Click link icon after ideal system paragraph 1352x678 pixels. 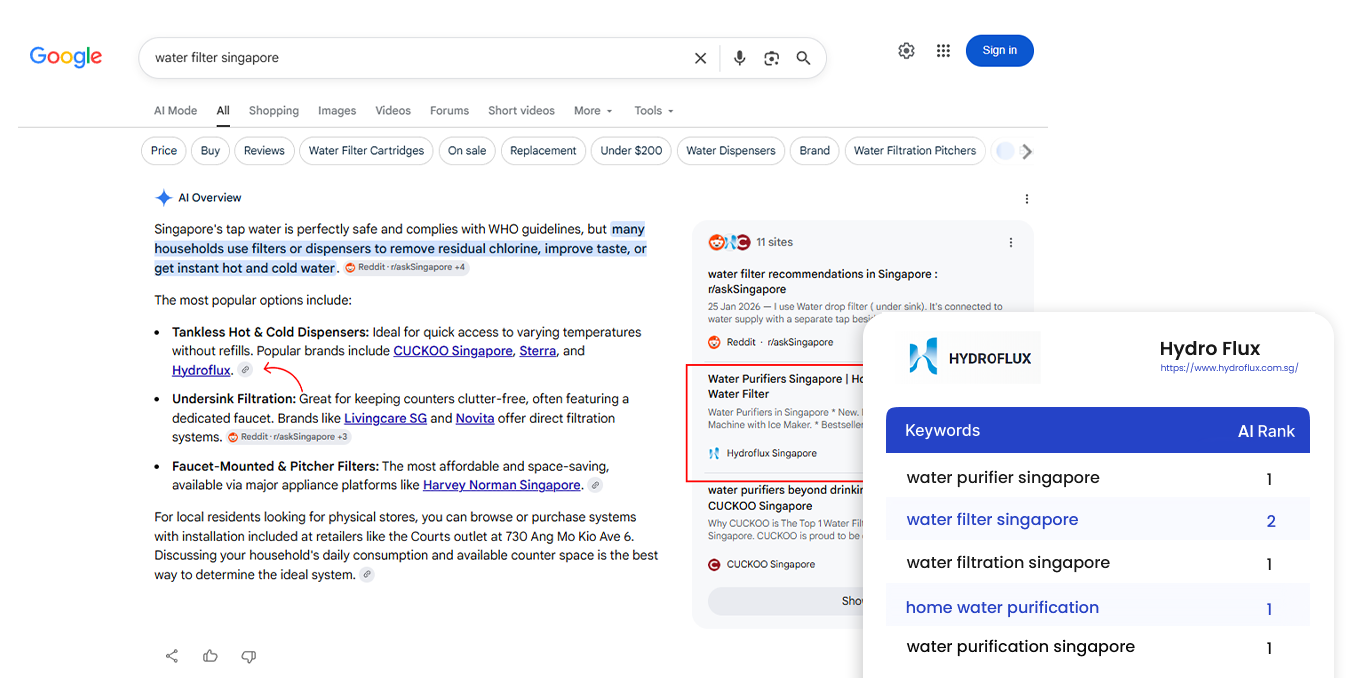[367, 575]
